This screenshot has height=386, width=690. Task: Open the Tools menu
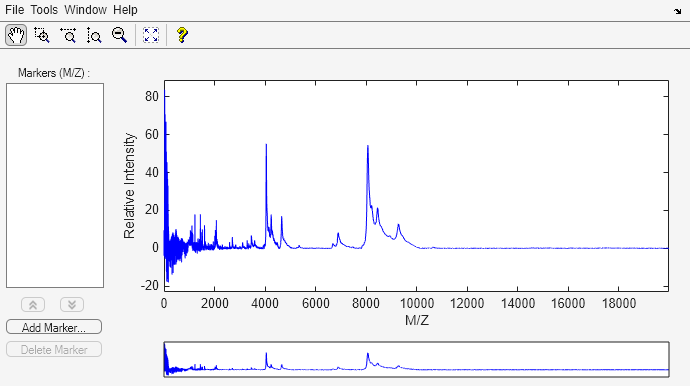44,10
